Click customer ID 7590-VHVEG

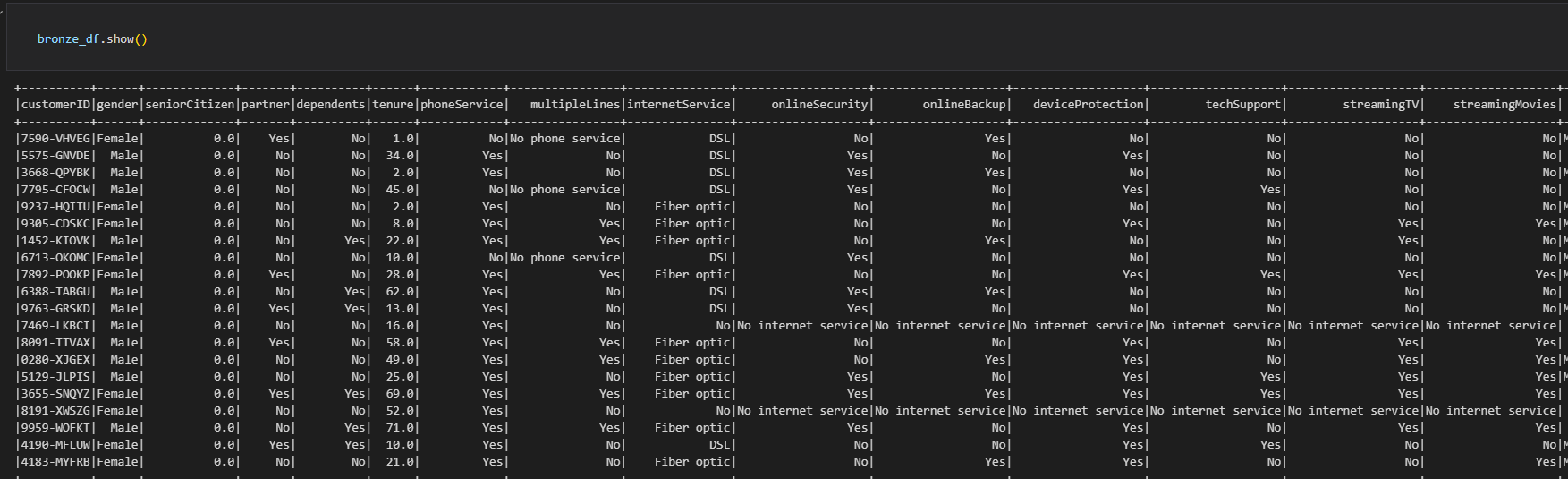pyautogui.click(x=56, y=139)
